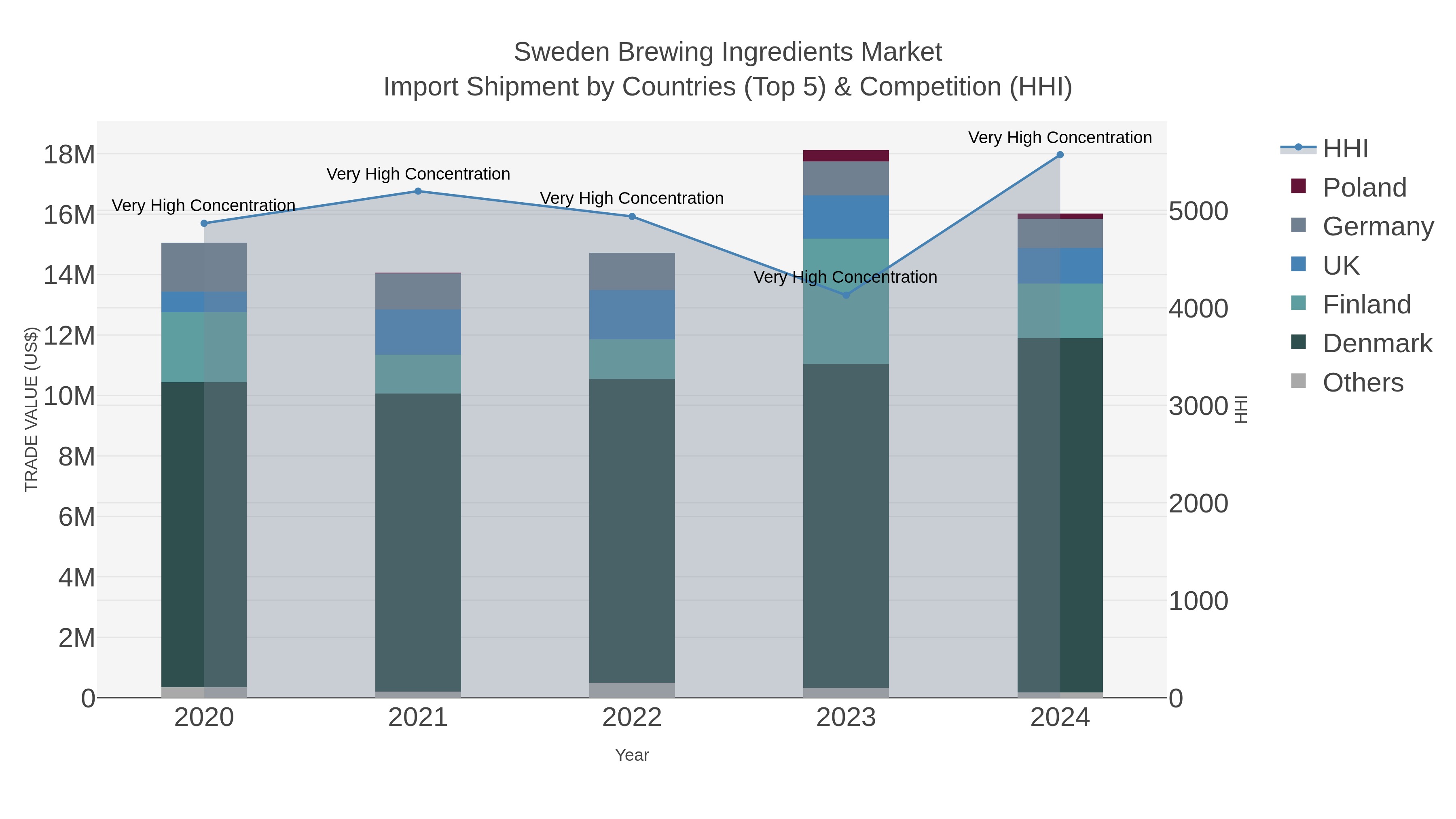Screen dimensions: 1456x819
Task: Select the Denmark bar segment in 2021
Action: click(x=418, y=543)
